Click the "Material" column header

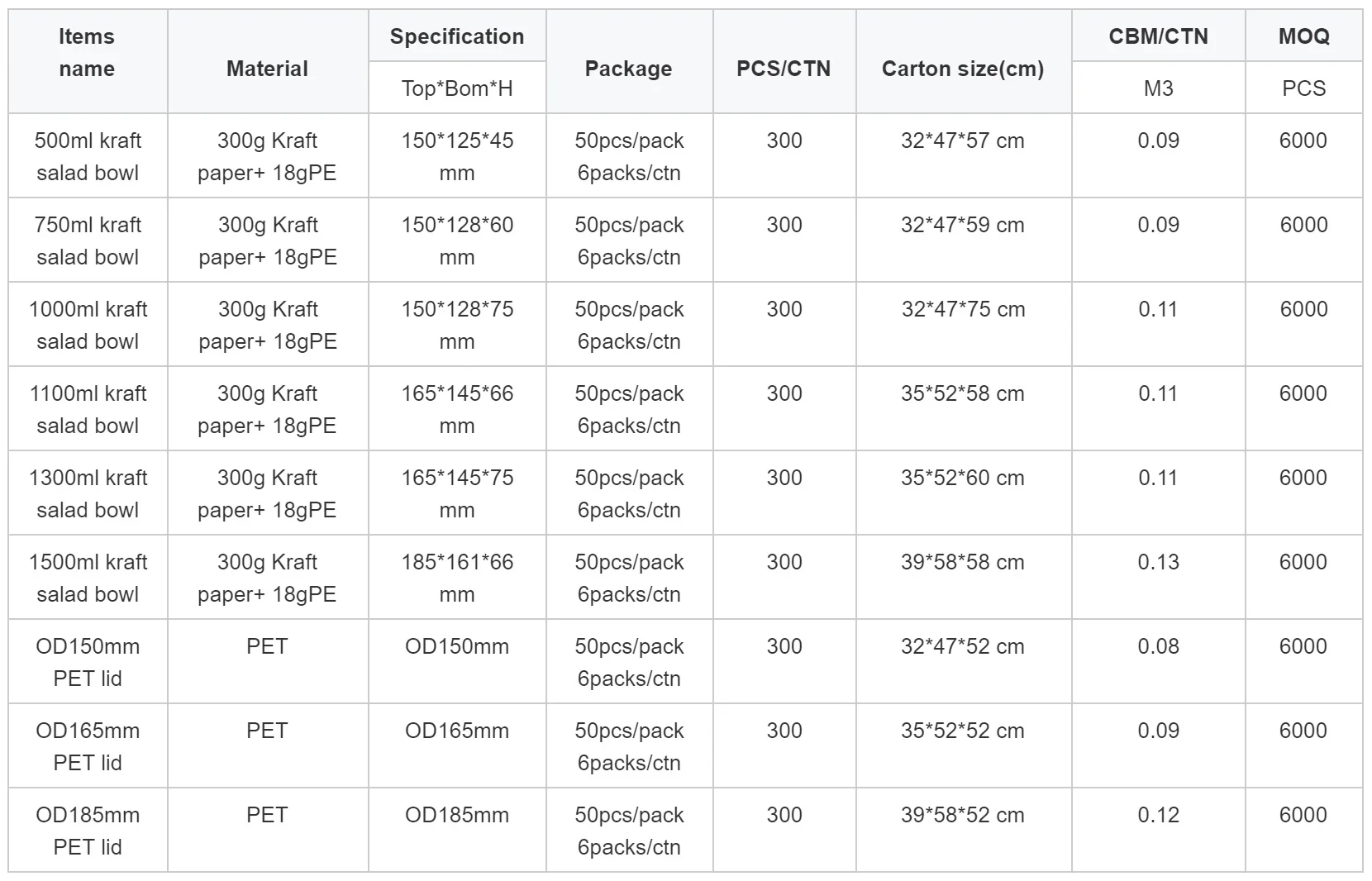click(267, 69)
